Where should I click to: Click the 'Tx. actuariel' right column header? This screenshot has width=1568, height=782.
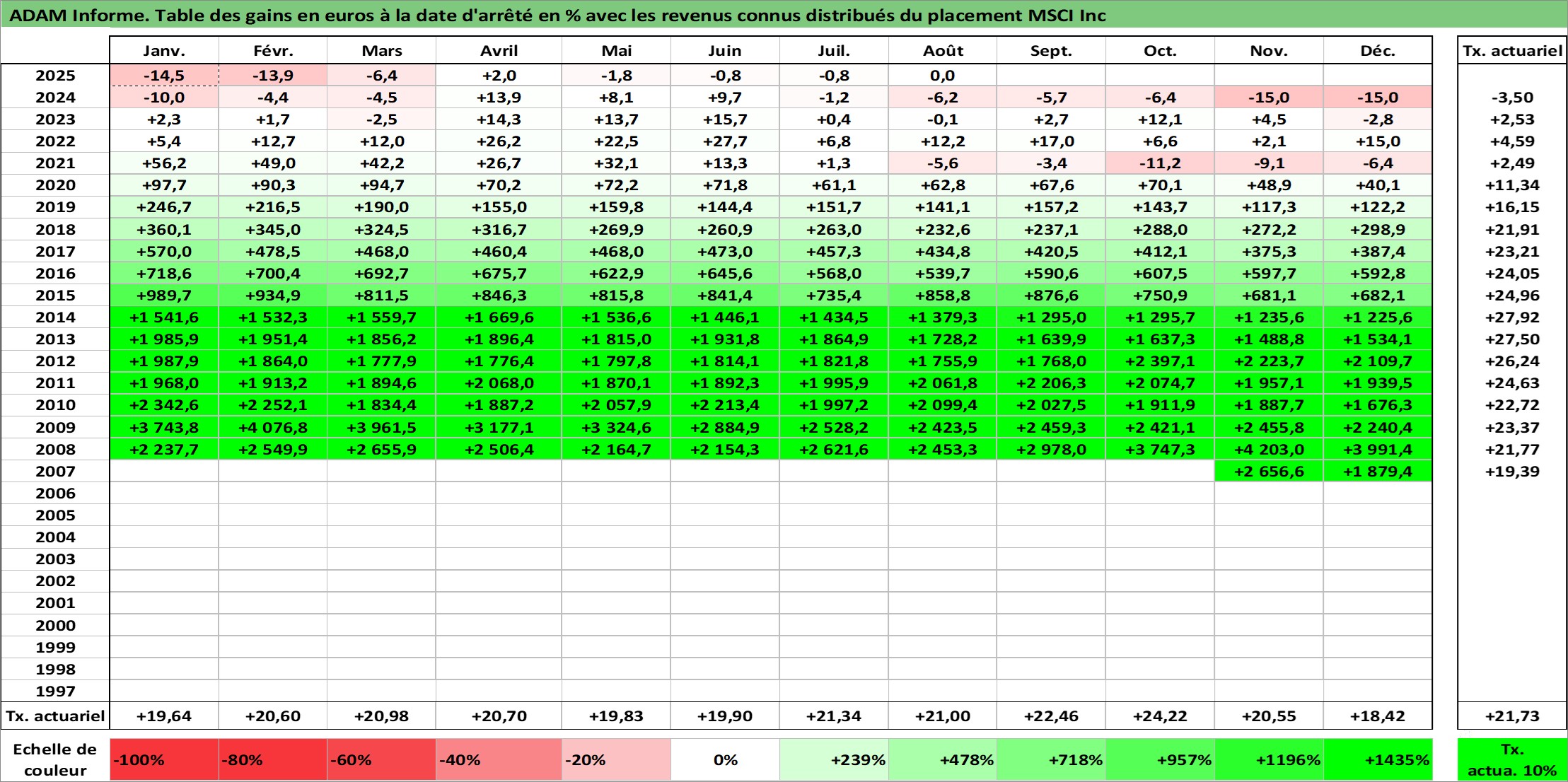point(1512,50)
